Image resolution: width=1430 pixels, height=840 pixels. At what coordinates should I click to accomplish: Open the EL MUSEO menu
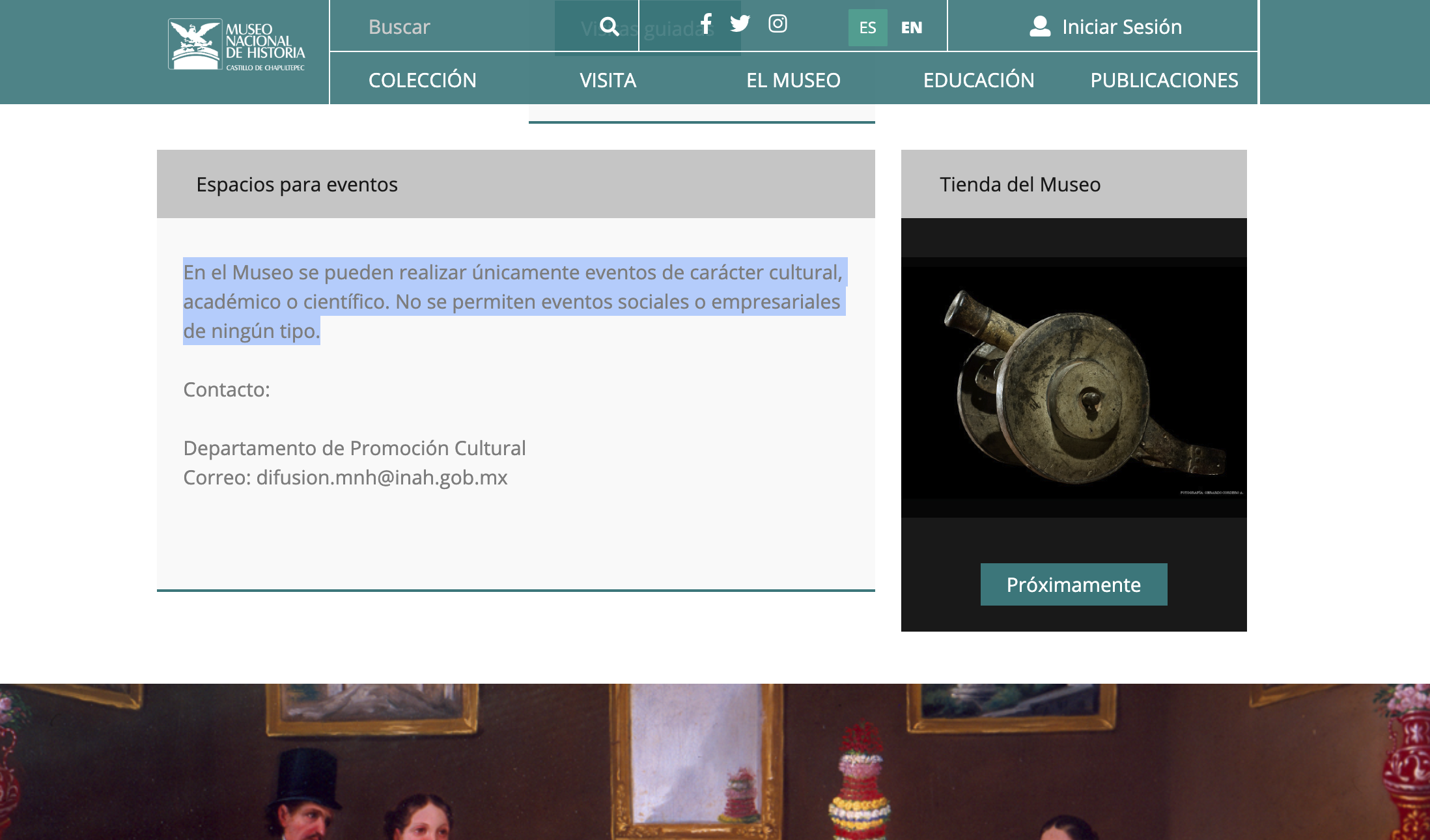(793, 80)
